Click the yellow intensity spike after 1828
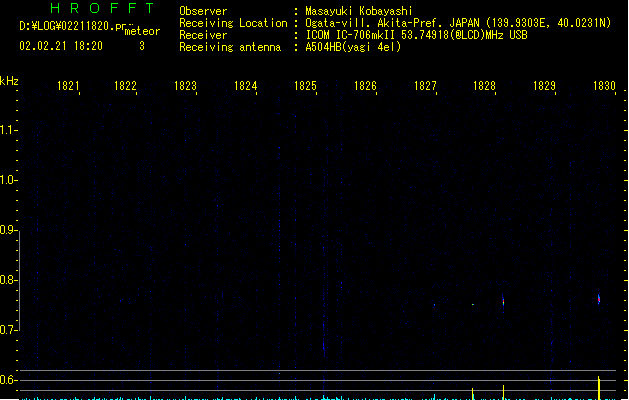This screenshot has height=400, width=629. click(503, 392)
